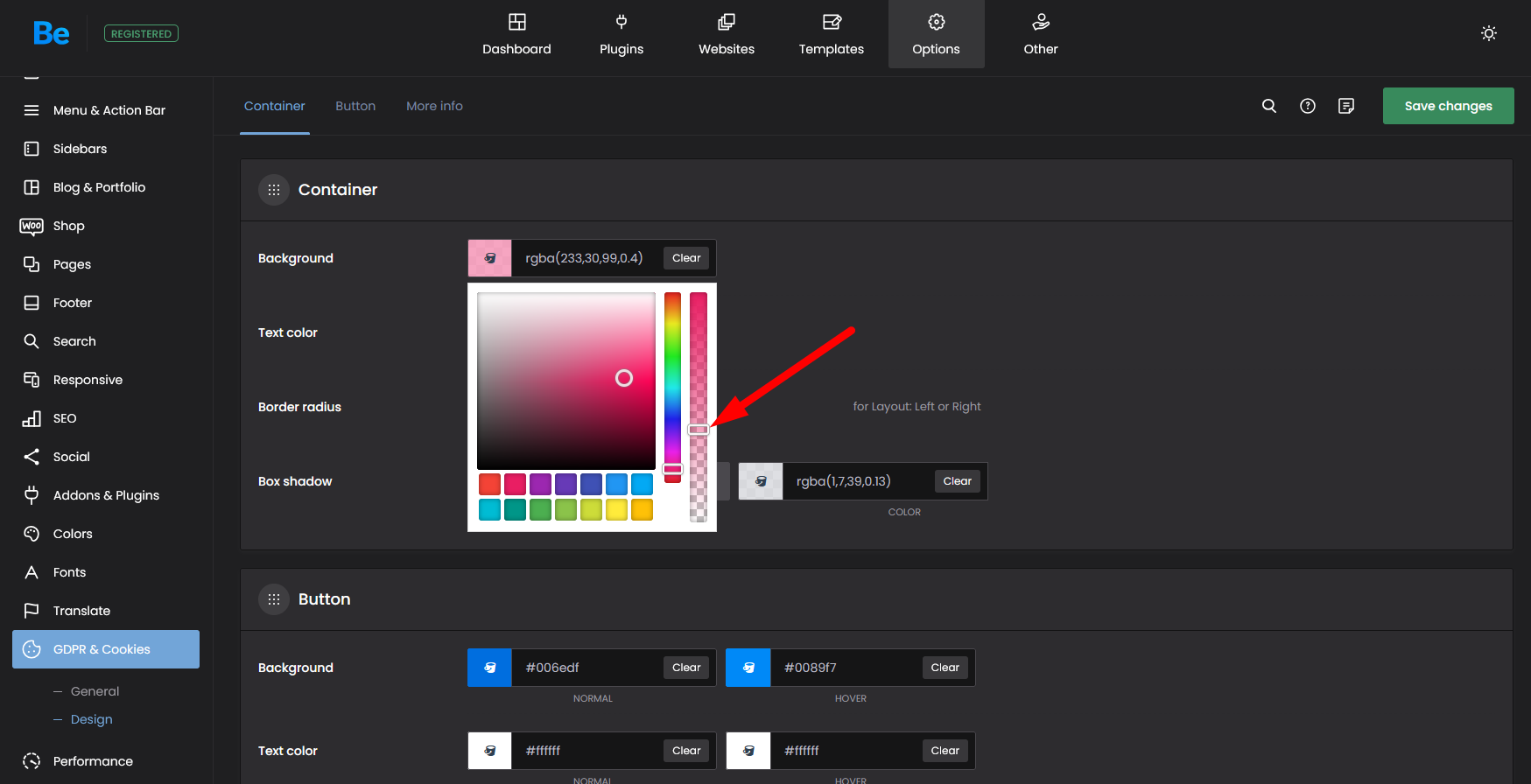Switch to the Button tab

pos(355,106)
